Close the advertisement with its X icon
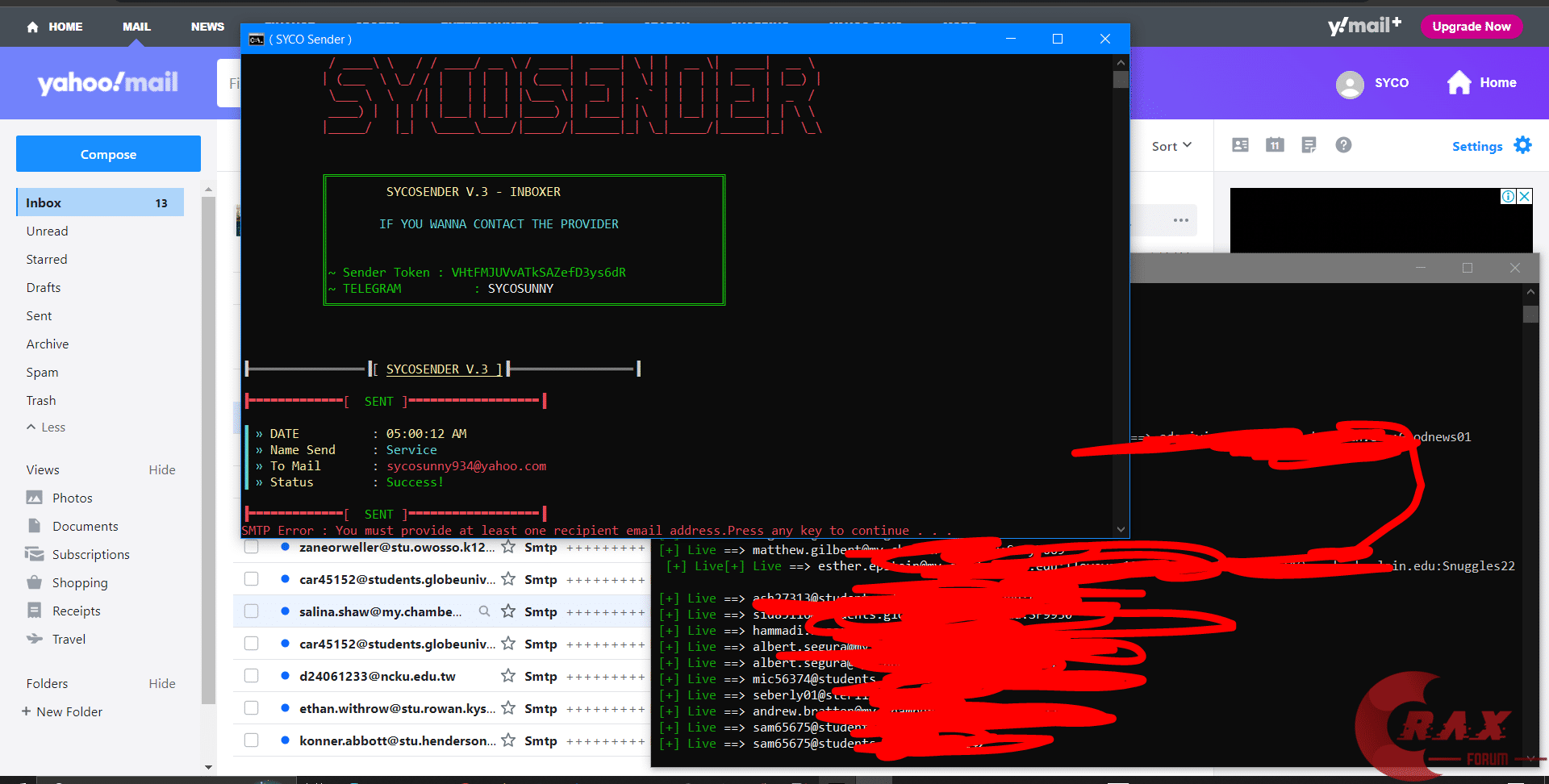Viewport: 1549px width, 784px height. (1524, 196)
